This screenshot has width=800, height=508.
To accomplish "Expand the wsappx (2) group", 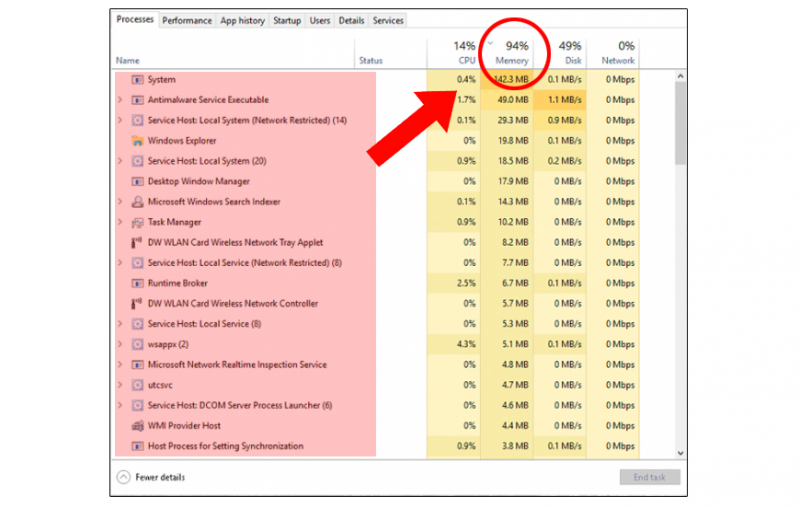I will coord(120,344).
